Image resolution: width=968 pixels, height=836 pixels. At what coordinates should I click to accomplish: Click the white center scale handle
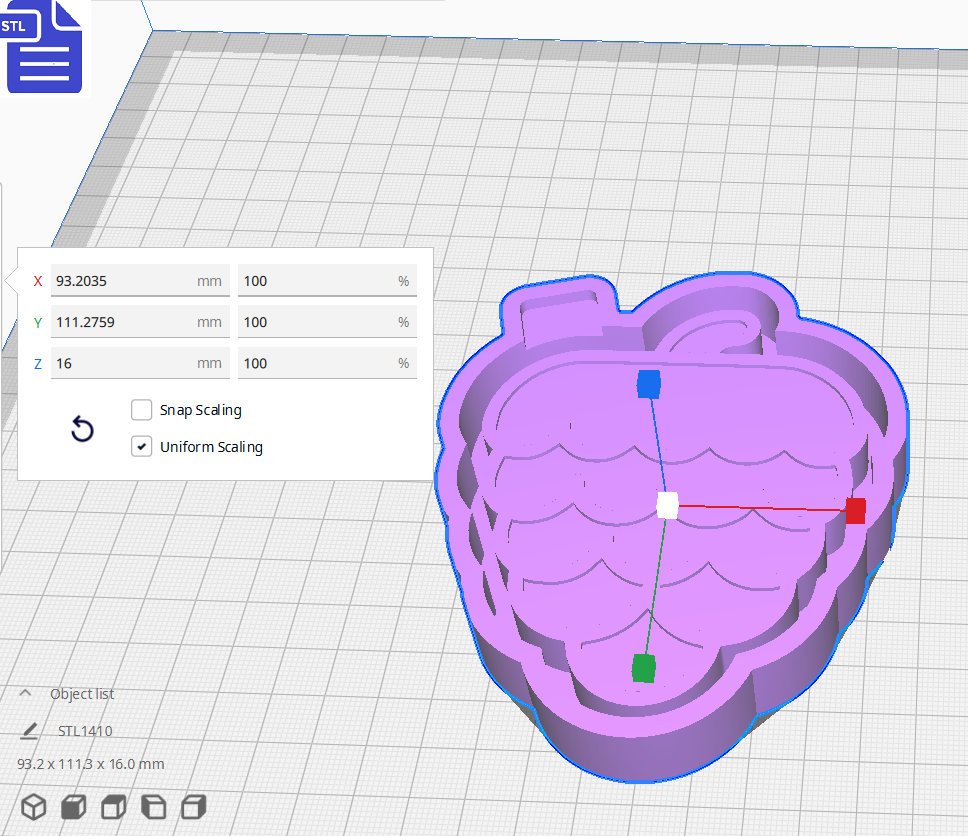tap(667, 507)
